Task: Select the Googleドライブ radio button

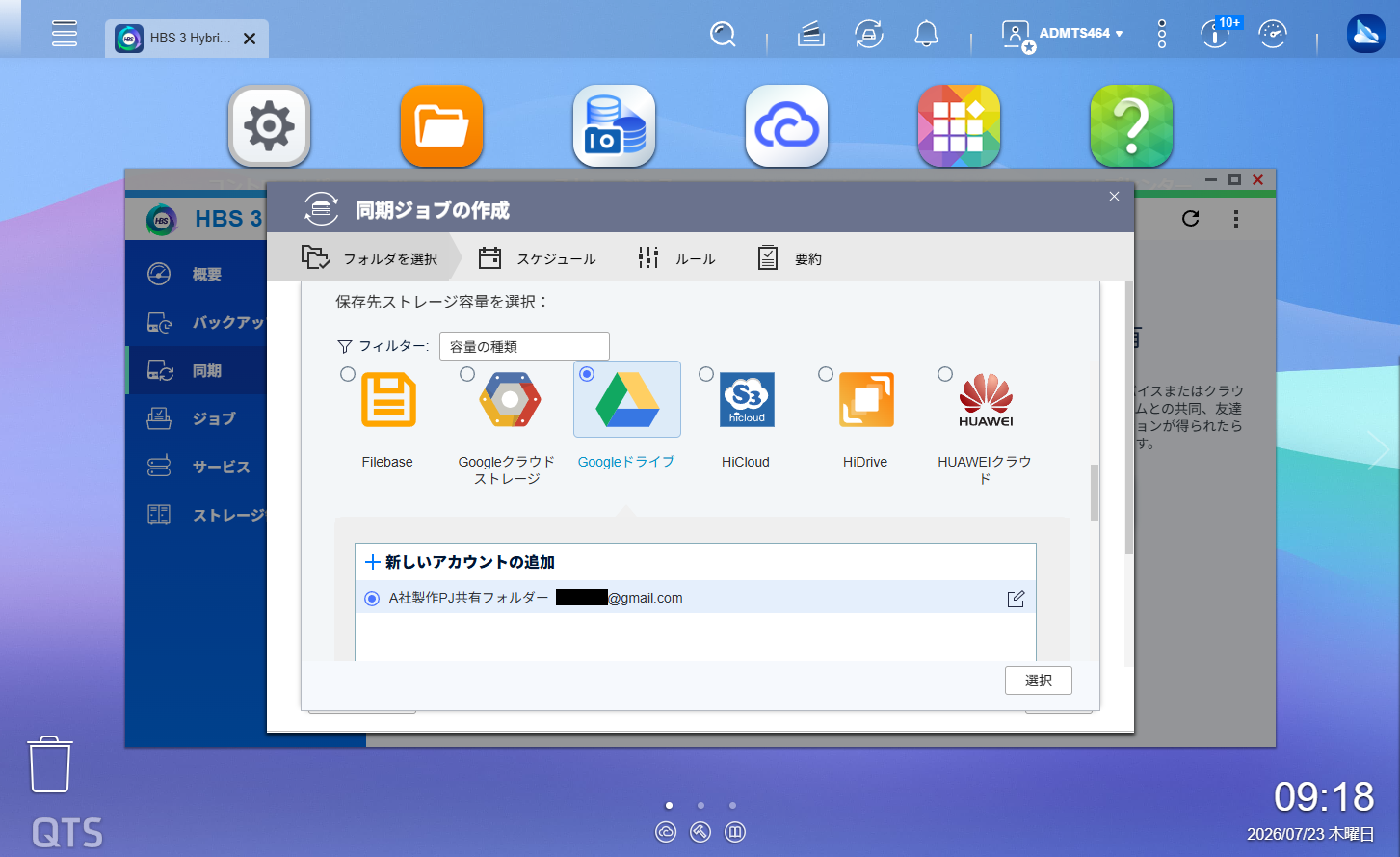Action: (x=587, y=374)
